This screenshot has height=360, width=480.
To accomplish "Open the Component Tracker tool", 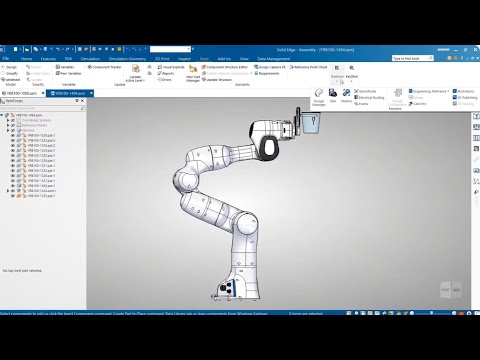I will click(x=105, y=67).
